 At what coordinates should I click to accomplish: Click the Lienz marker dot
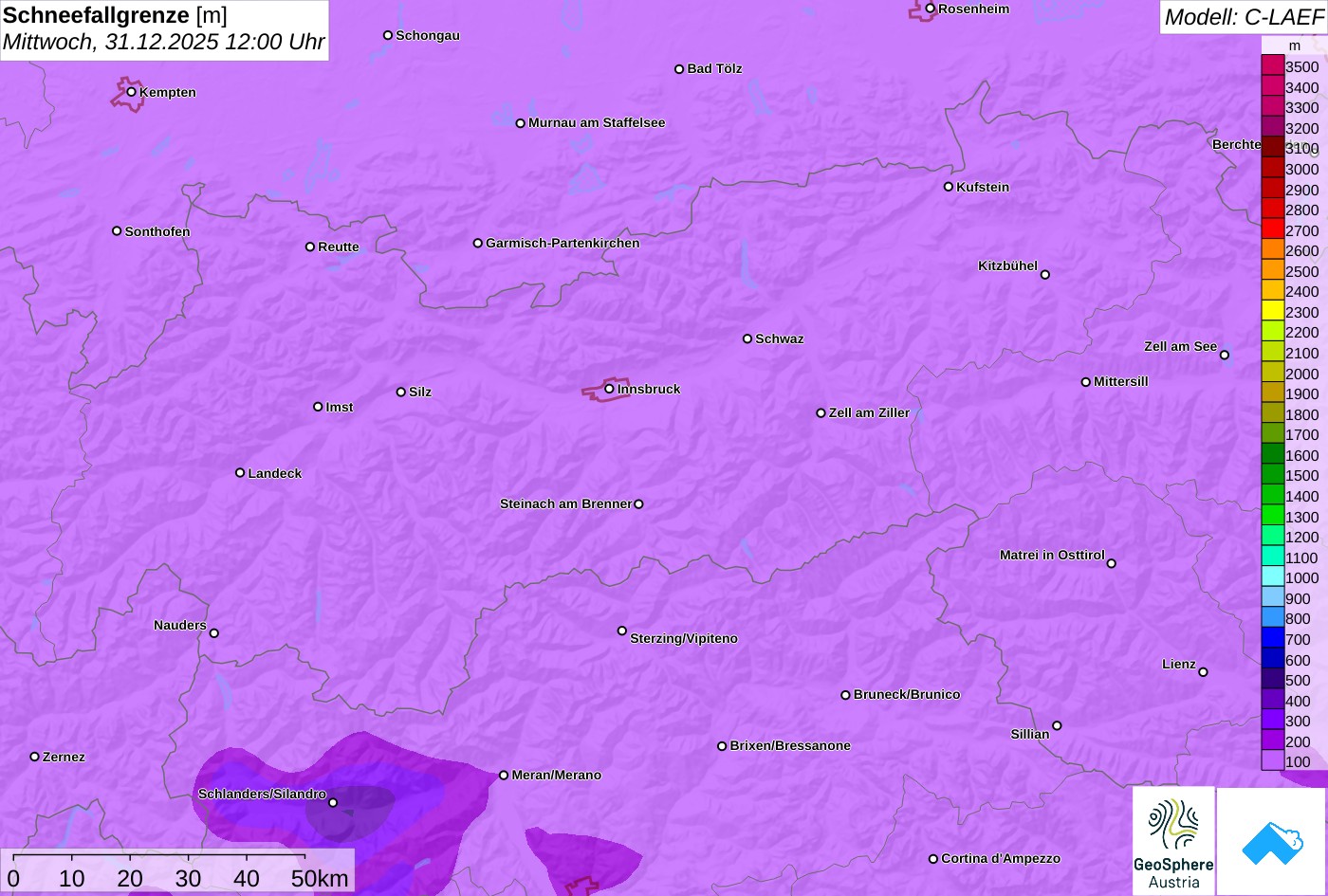click(1203, 672)
